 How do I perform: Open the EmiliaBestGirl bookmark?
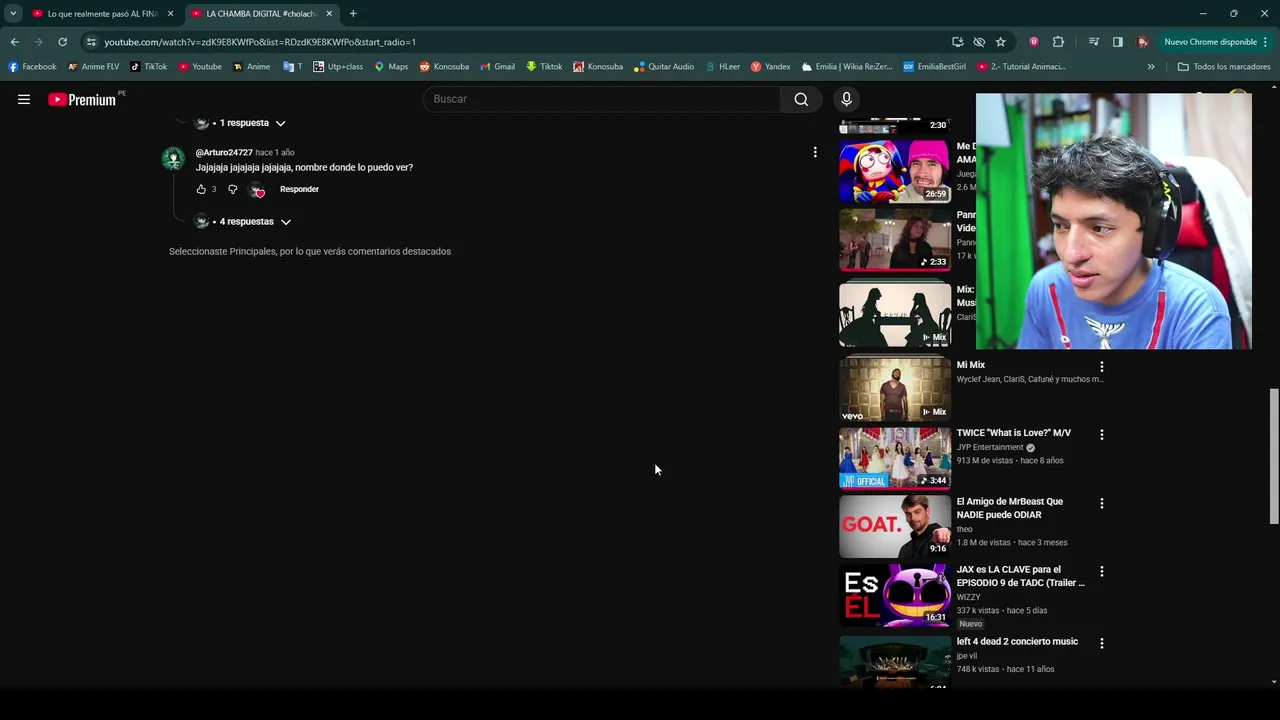(x=934, y=67)
